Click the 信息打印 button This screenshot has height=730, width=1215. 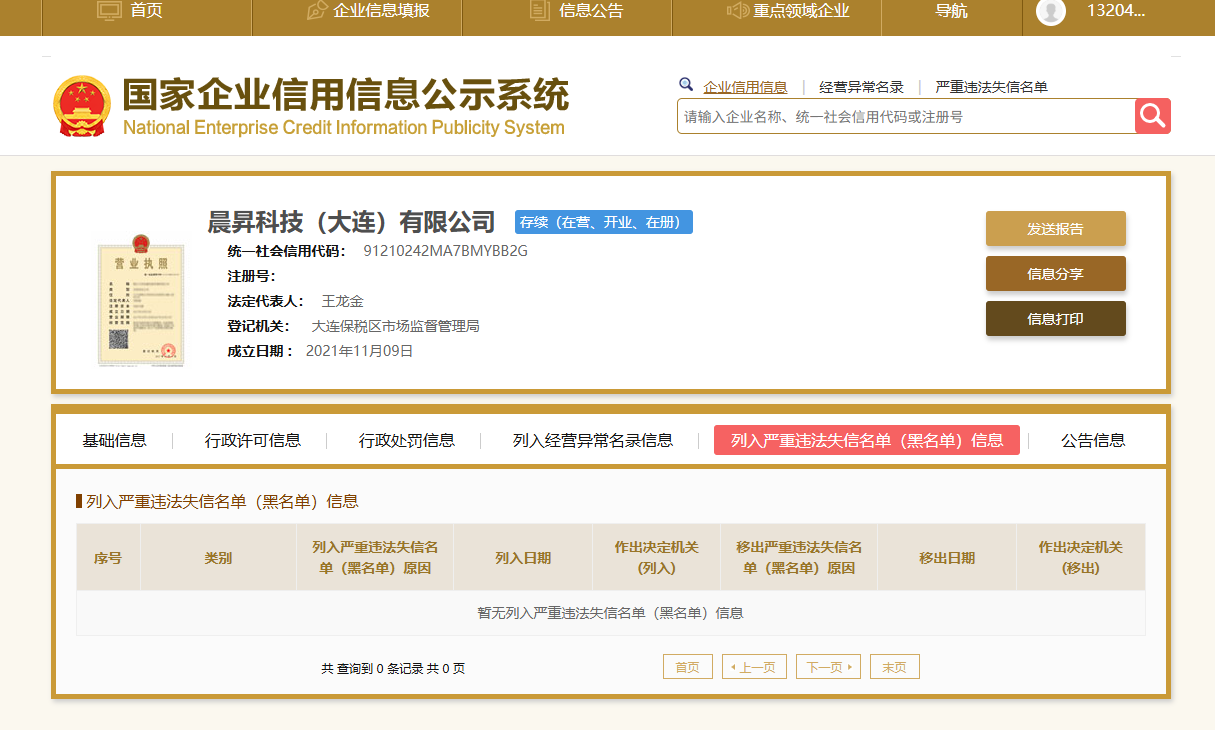[1056, 318]
